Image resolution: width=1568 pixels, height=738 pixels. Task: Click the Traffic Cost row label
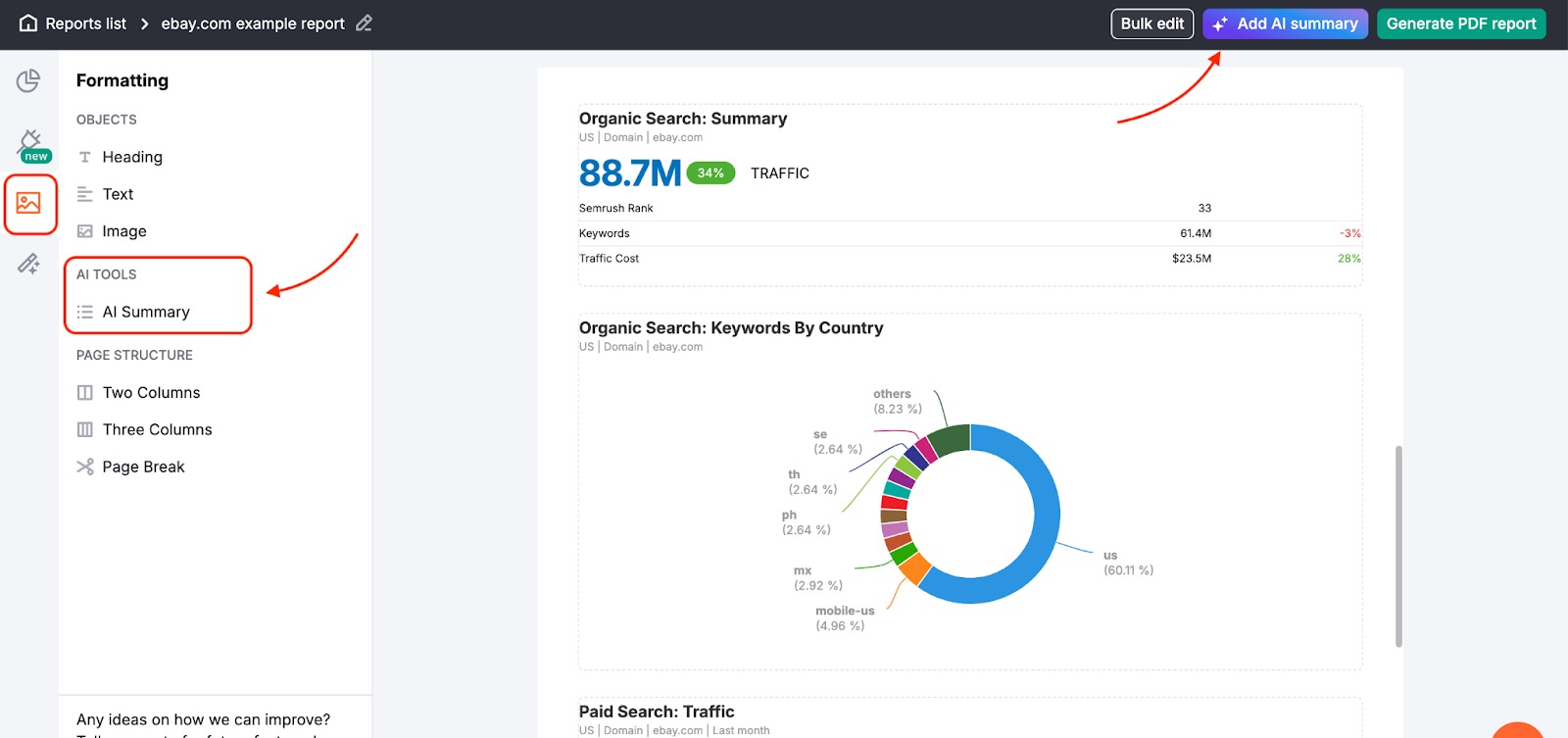click(609, 259)
